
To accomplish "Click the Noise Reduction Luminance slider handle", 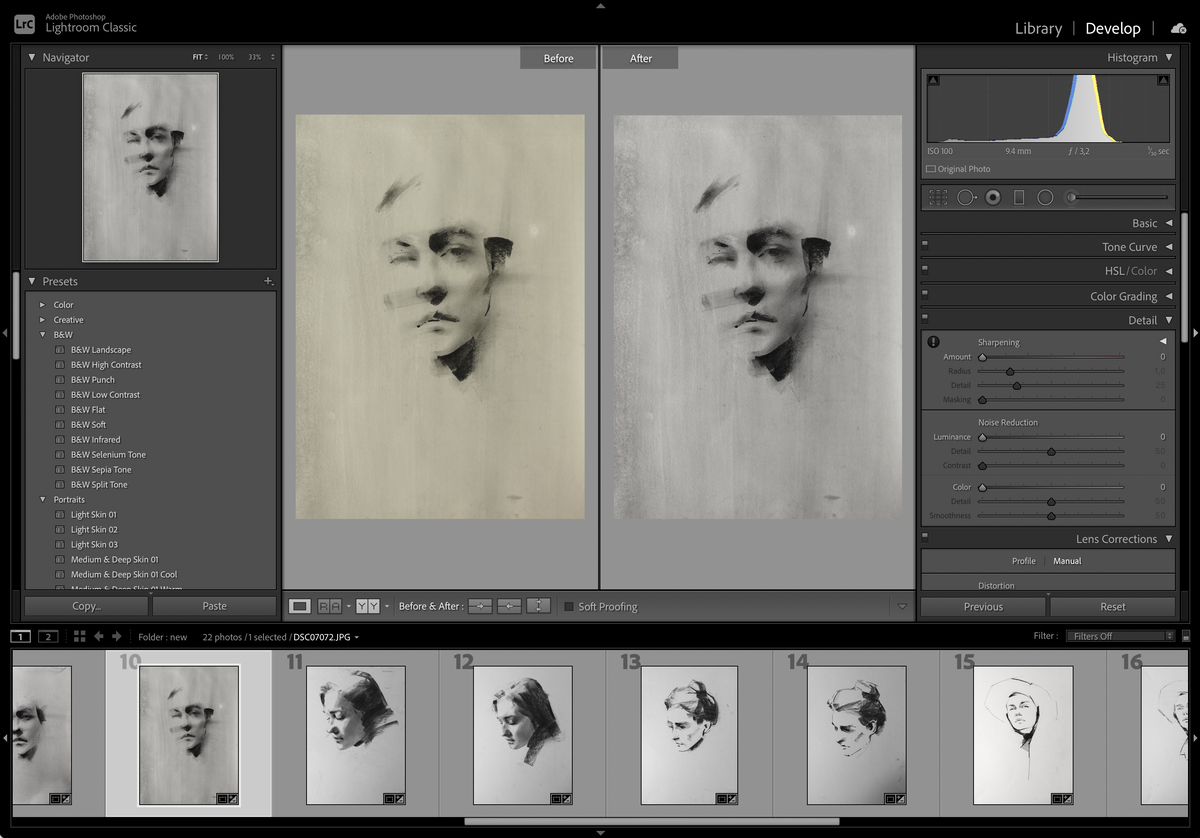I will click(982, 437).
